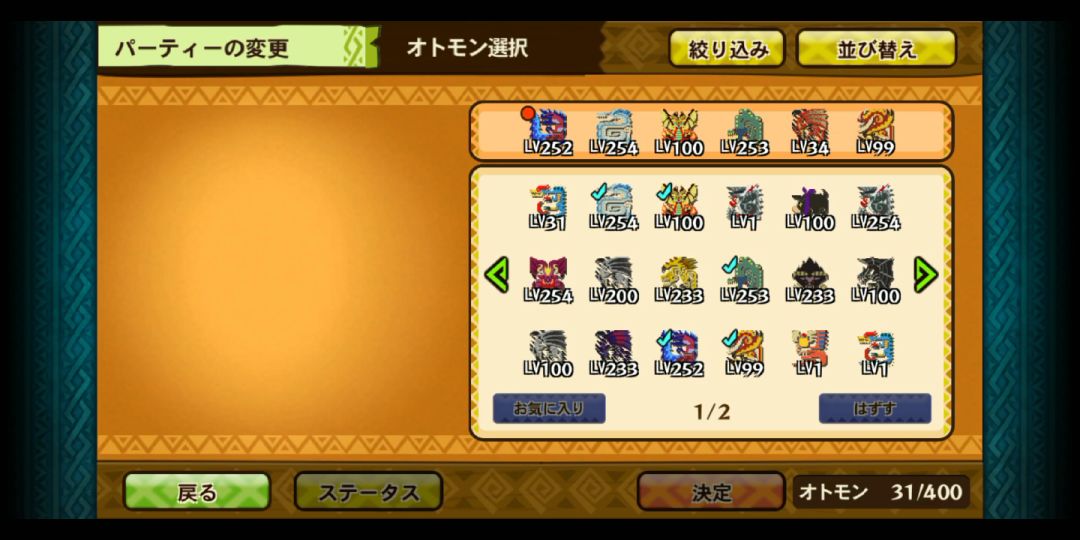Open the 絞り込み filter options
1080x540 pixels.
click(x=727, y=48)
